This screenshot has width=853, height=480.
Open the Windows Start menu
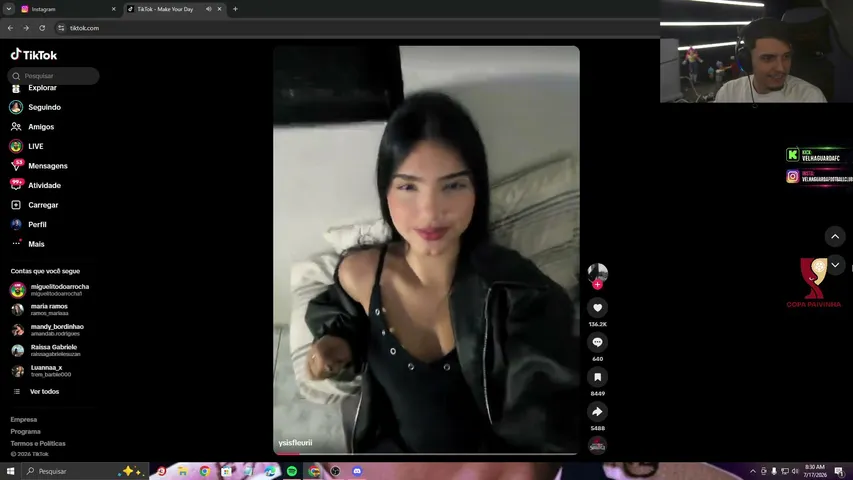pyautogui.click(x=10, y=471)
